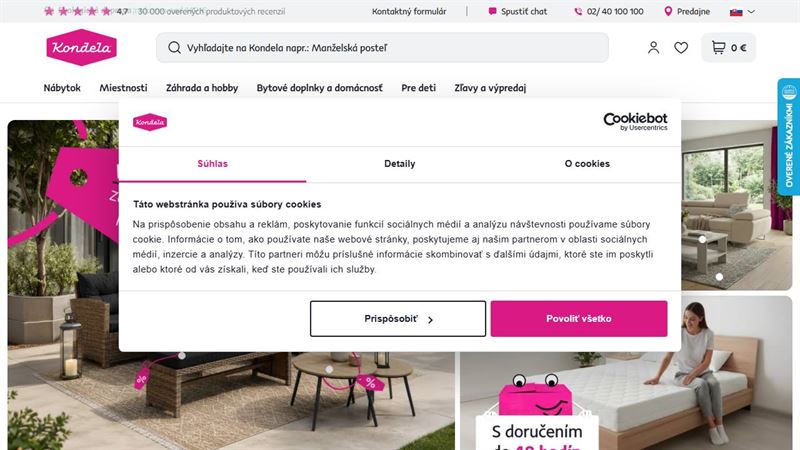Viewport: 800px width, 450px height.
Task: Switch to the O cookies tab
Action: click(587, 164)
